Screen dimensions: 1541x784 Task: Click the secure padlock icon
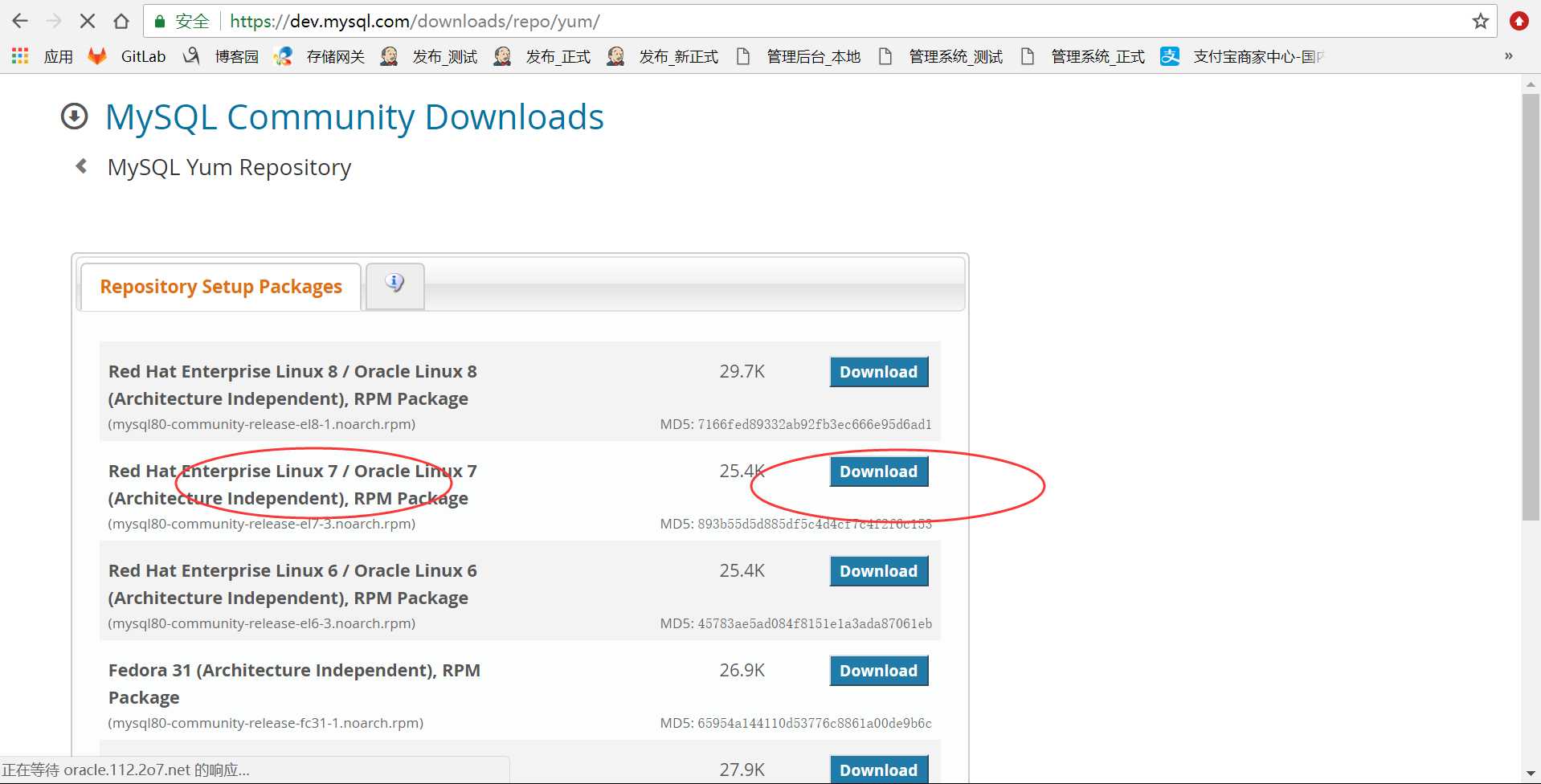[160, 22]
